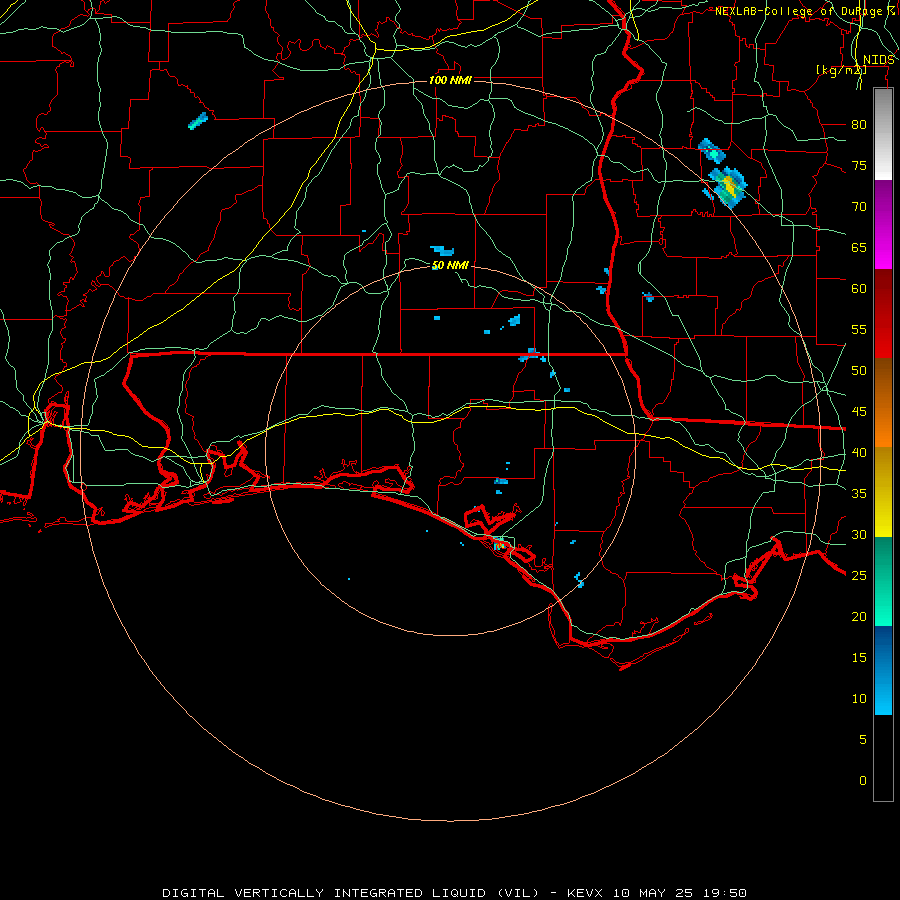900x900 pixels.
Task: Click the 50 value on the scale
Action: (859, 371)
